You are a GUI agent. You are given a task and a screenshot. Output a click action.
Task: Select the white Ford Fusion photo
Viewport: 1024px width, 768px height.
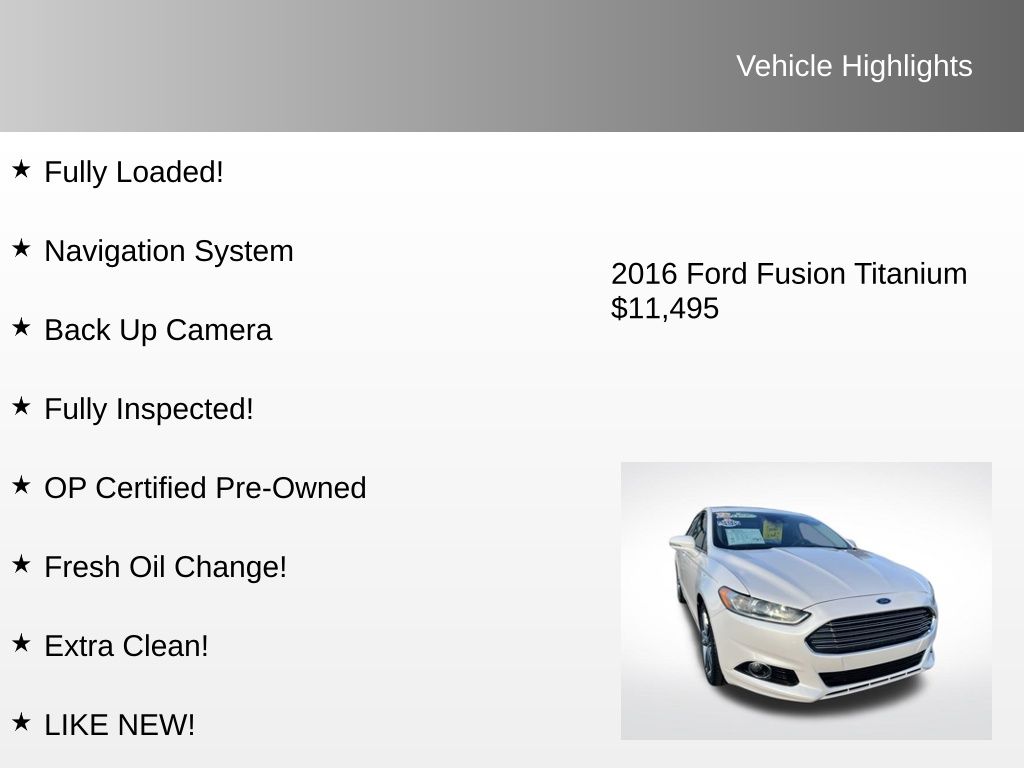click(x=806, y=600)
